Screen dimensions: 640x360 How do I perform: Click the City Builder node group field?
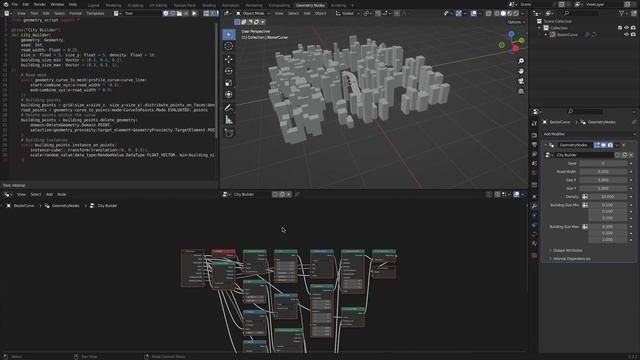coord(584,155)
